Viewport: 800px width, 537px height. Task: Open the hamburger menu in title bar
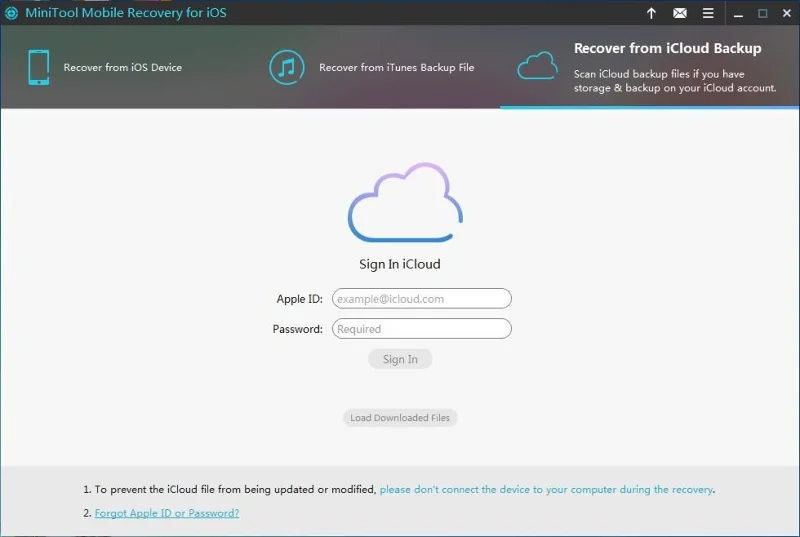pos(708,13)
